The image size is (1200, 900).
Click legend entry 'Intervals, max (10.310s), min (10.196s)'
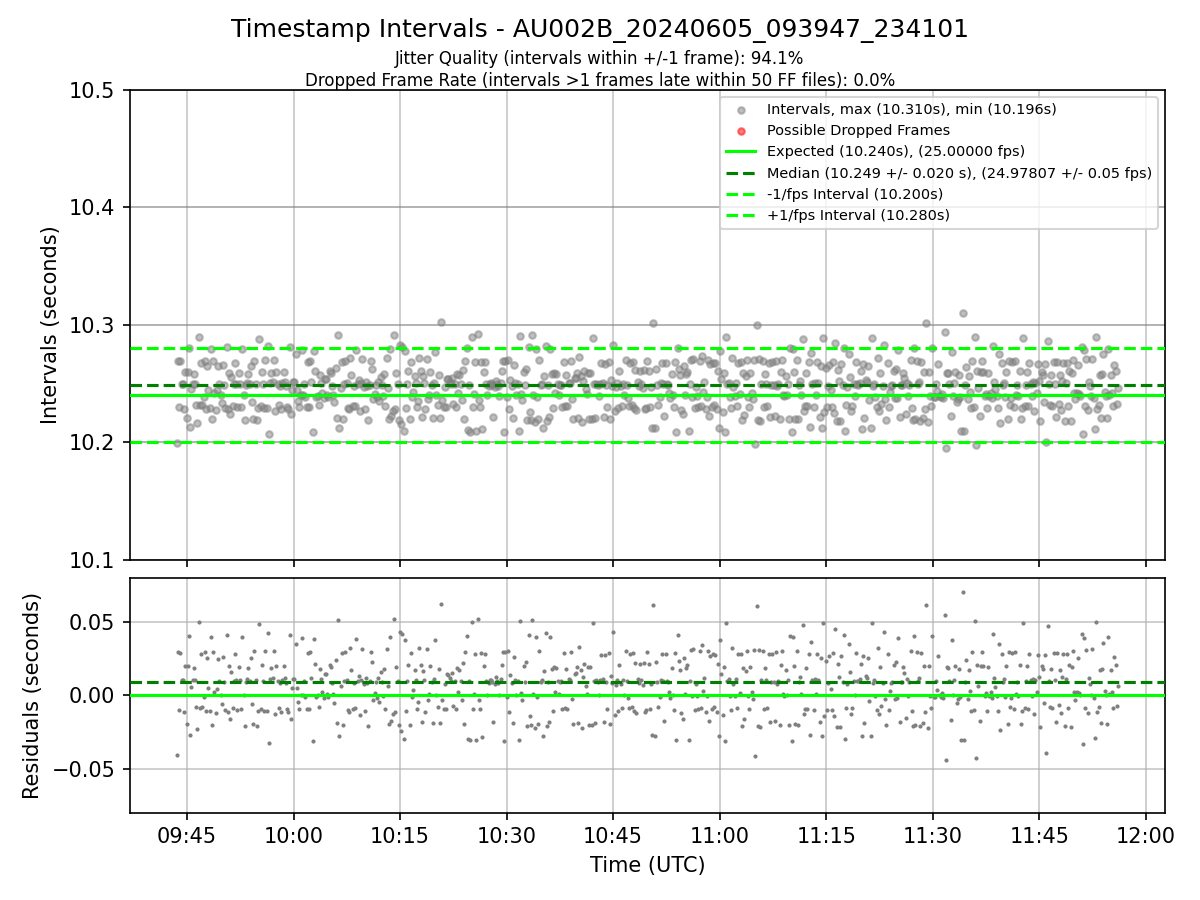(911, 109)
